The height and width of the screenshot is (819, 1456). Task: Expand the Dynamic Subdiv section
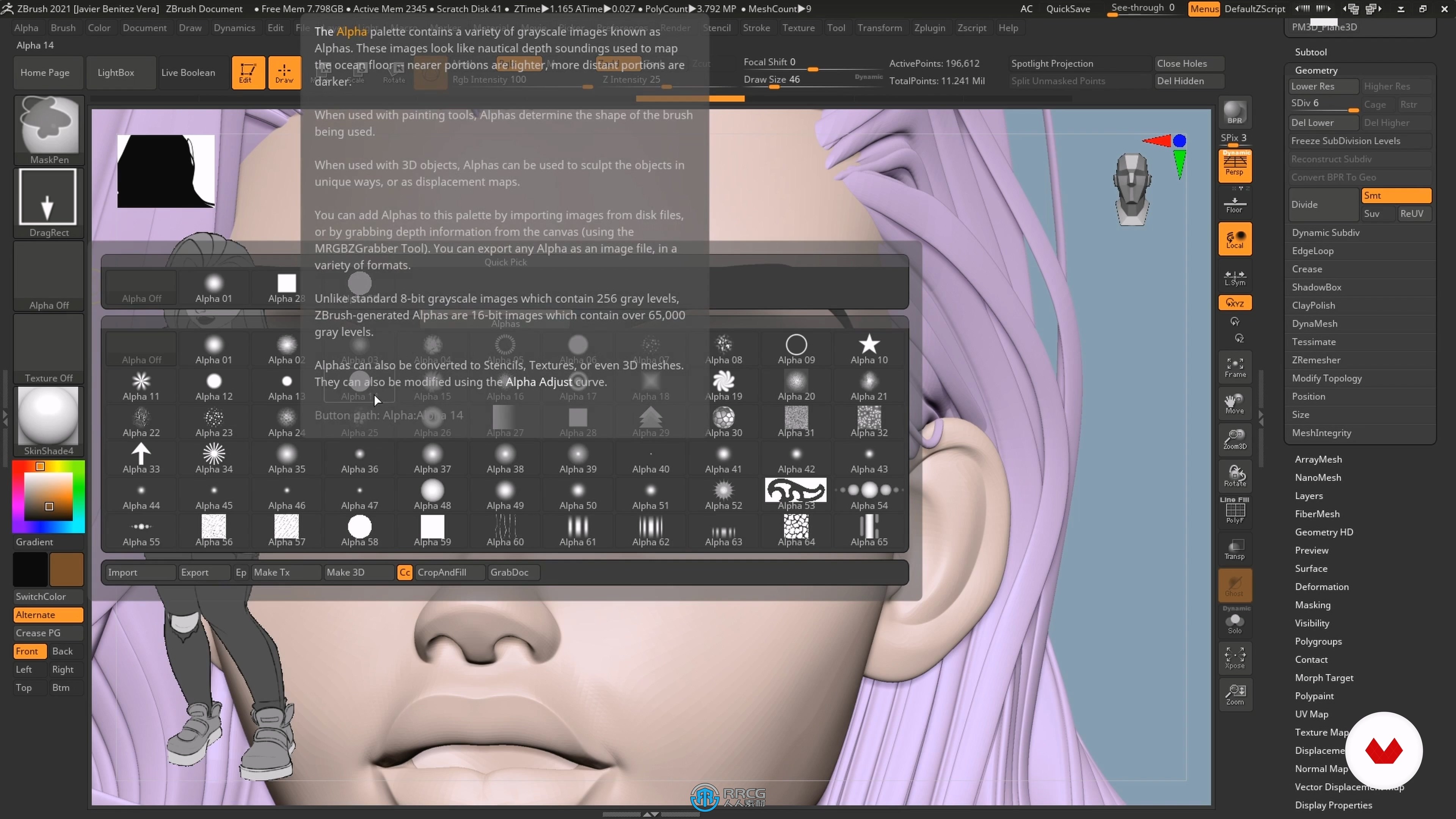tap(1326, 232)
